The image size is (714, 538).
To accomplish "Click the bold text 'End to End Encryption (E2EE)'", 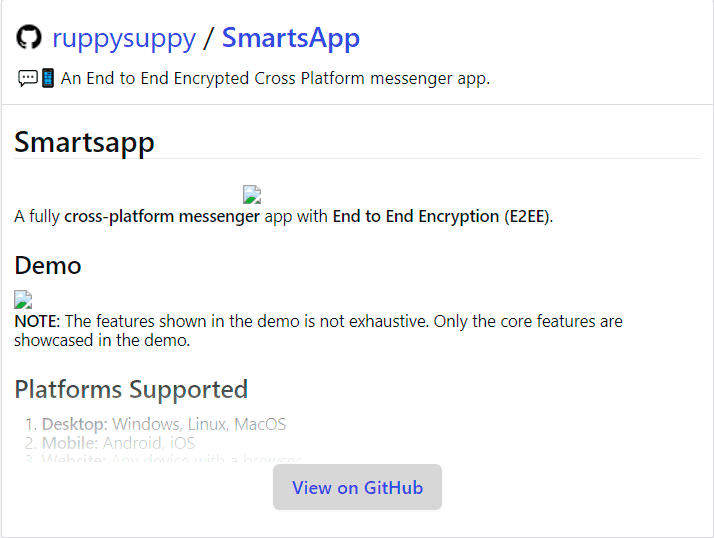I will click(x=440, y=216).
